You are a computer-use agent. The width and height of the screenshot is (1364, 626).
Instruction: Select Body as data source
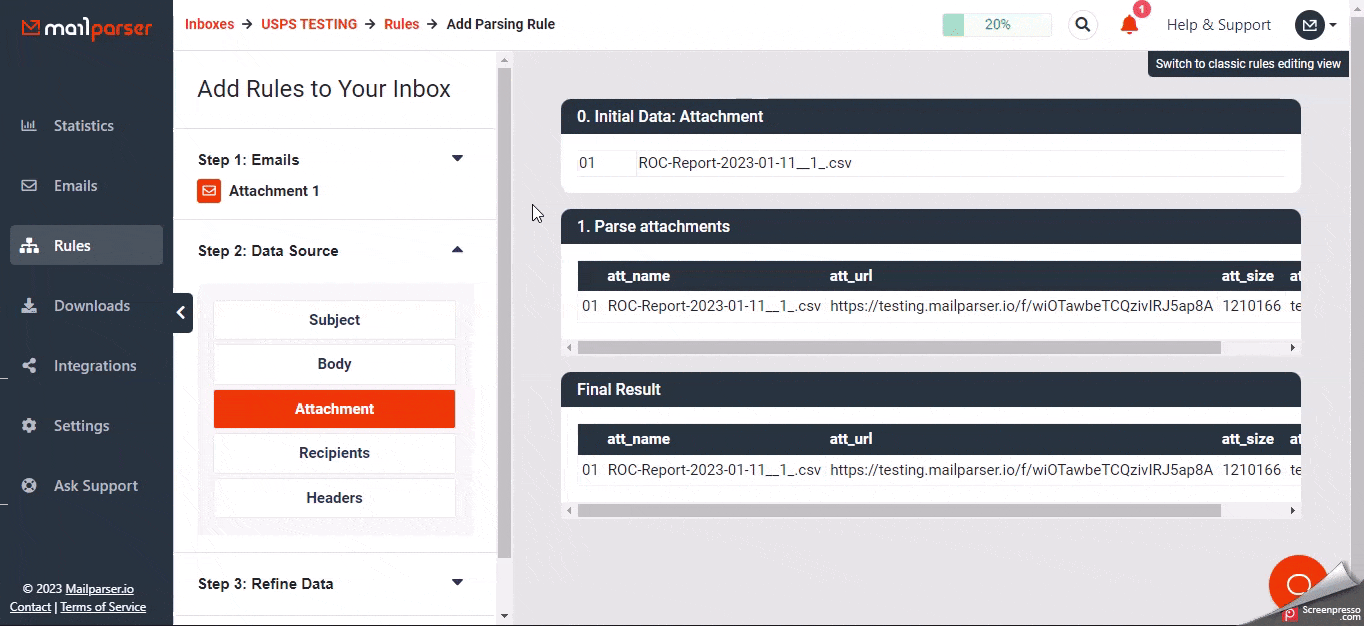coord(334,364)
